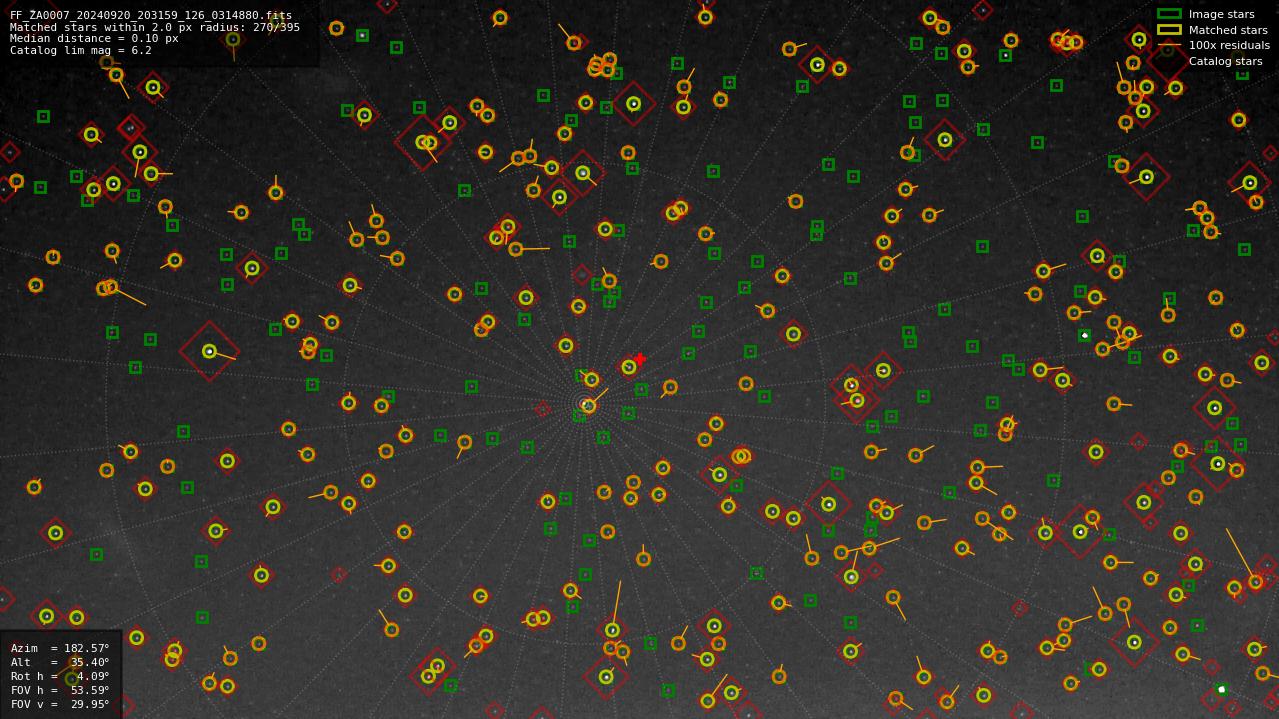Click the 'Alt = 35.40°' readout
The image size is (1279, 719).
tap(60, 662)
